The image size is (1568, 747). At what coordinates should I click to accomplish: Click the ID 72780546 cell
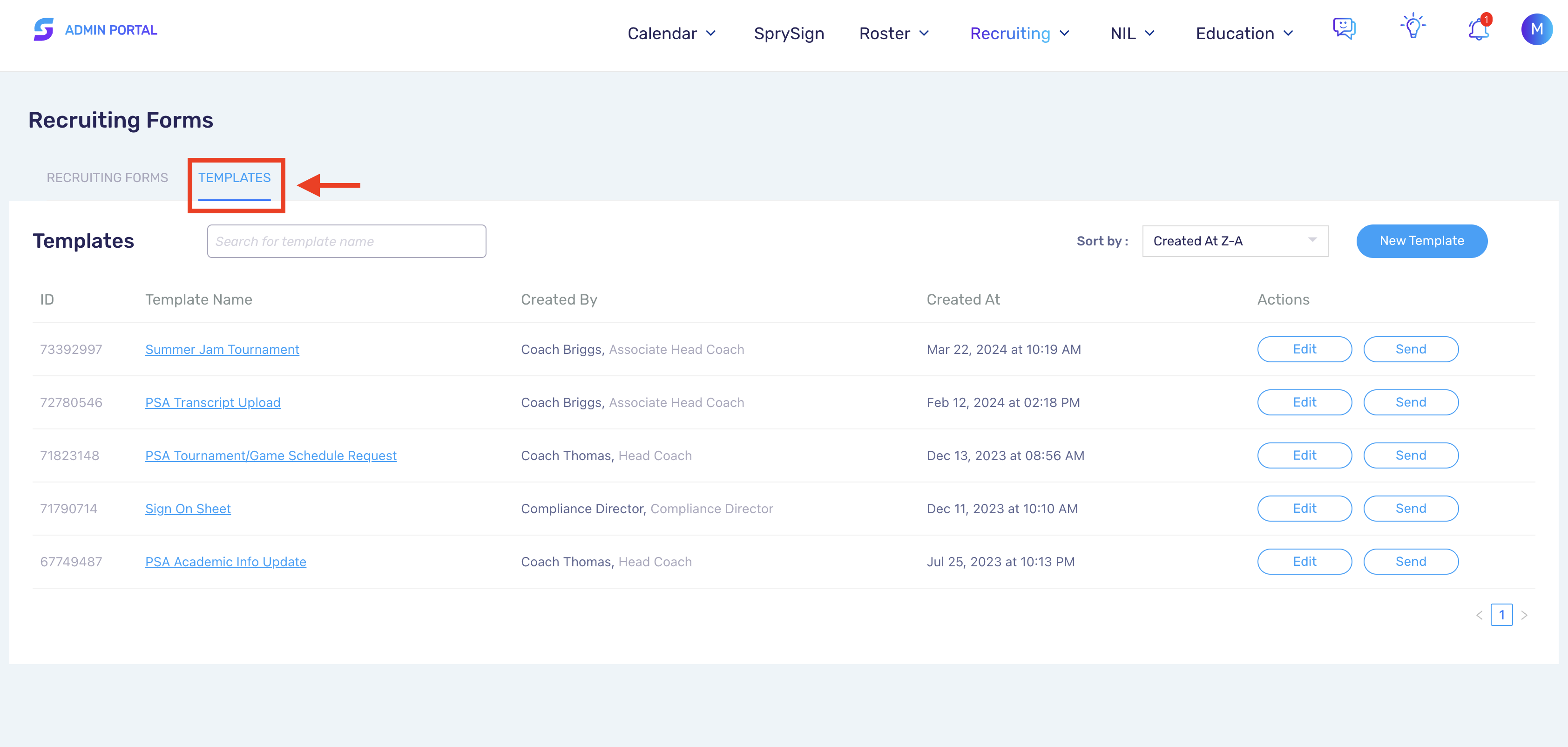(x=71, y=402)
